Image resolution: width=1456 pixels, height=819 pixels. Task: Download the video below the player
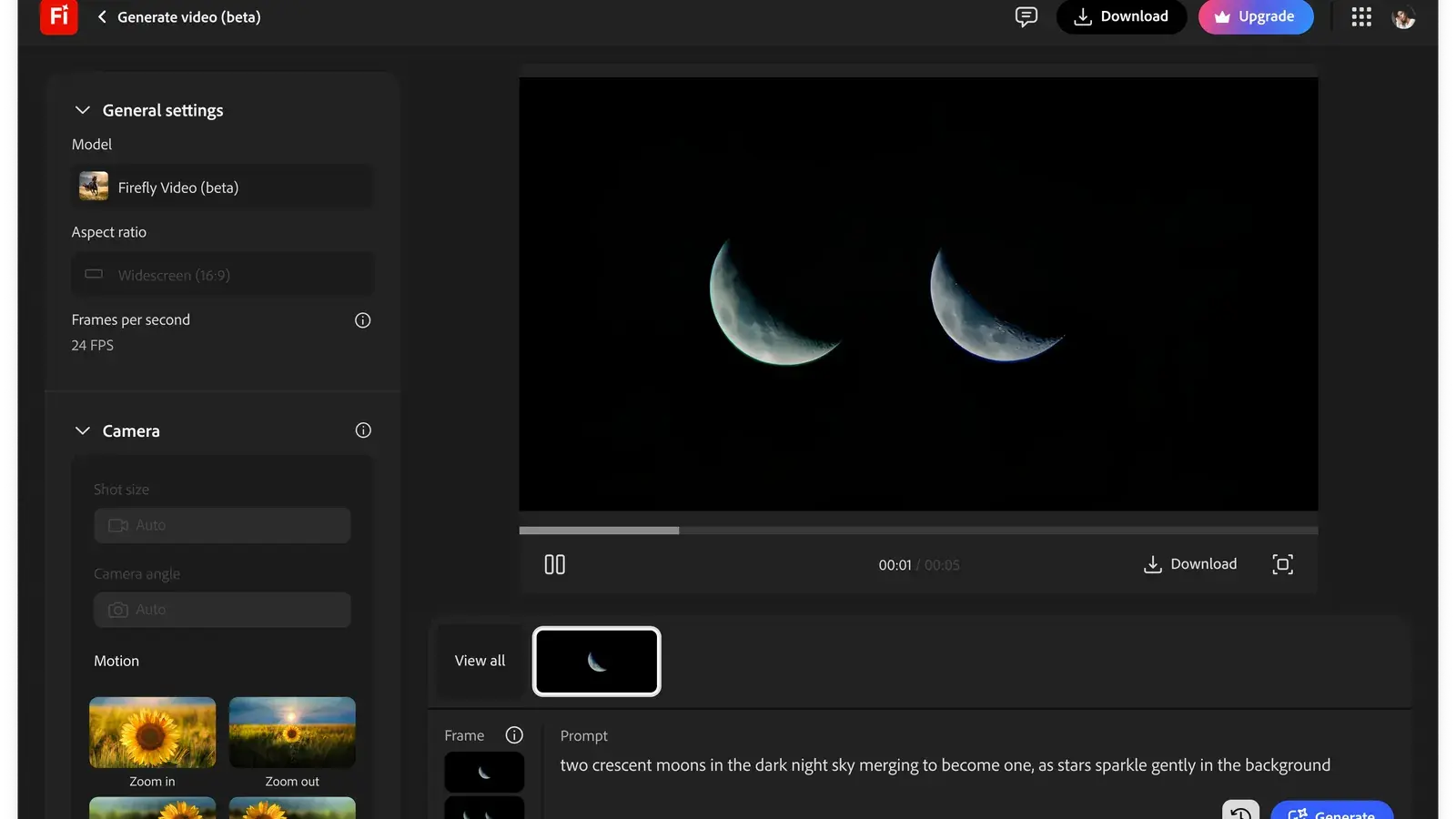click(1190, 564)
